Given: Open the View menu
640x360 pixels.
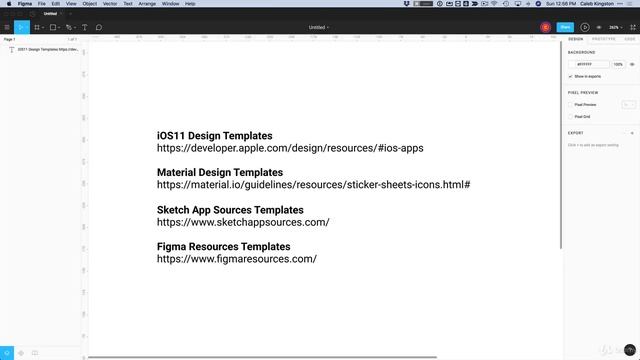Looking at the screenshot, I should point(71,4).
